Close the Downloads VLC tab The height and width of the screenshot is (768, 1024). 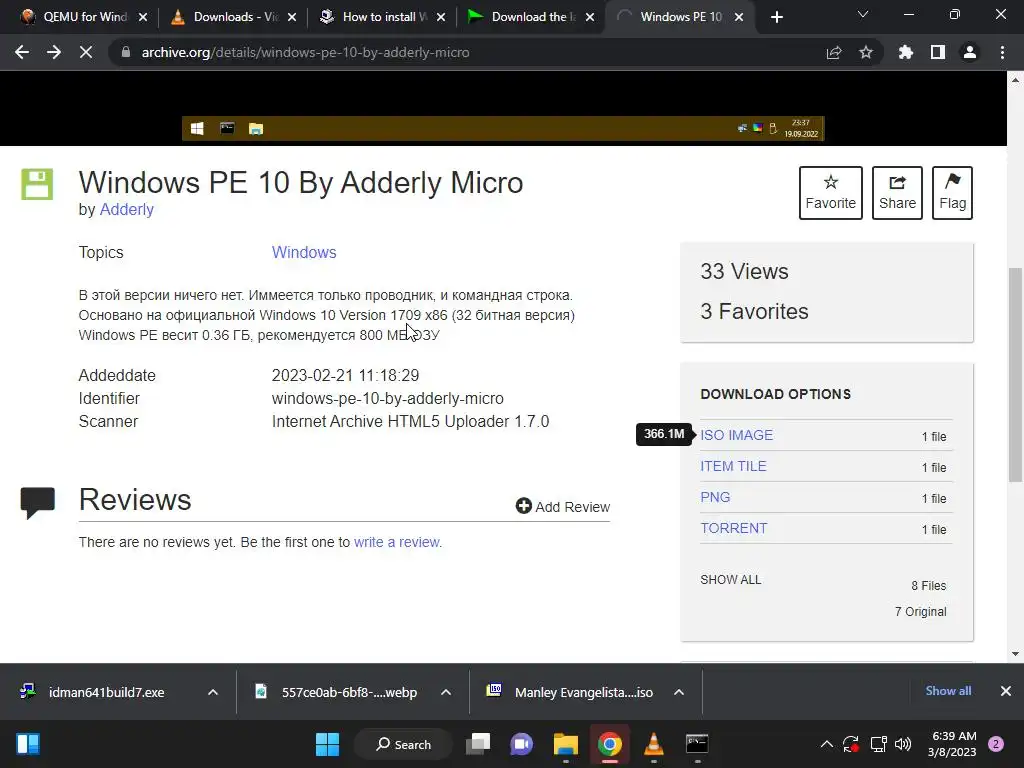[x=292, y=17]
